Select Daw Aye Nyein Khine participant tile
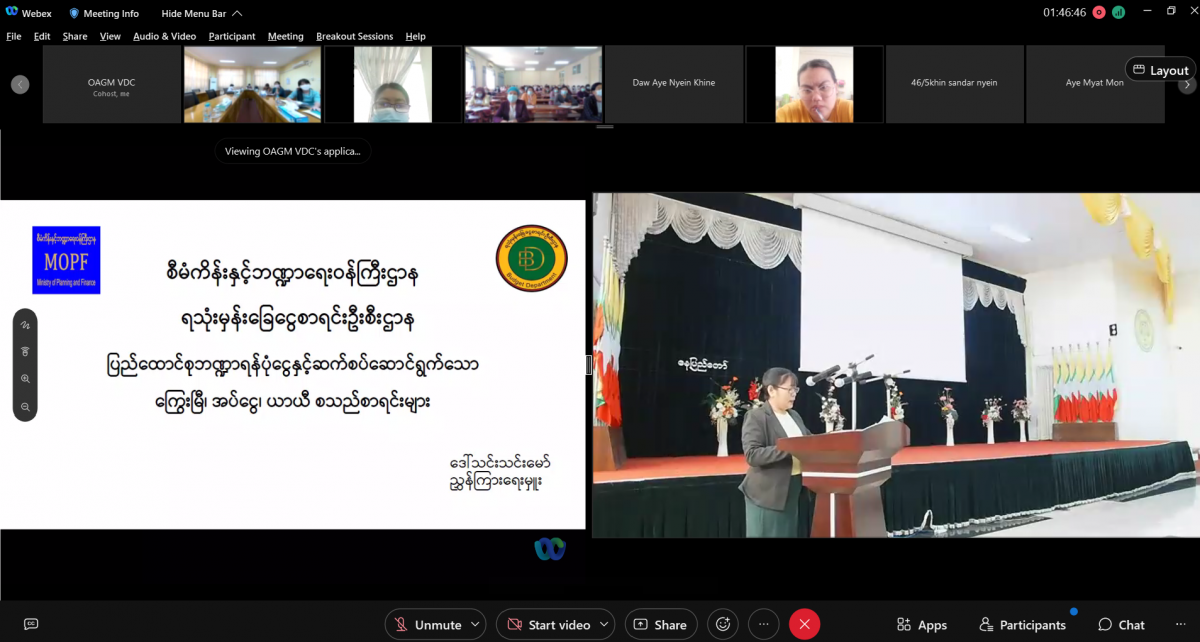Screen dimensions: 1200x642 coord(674,83)
